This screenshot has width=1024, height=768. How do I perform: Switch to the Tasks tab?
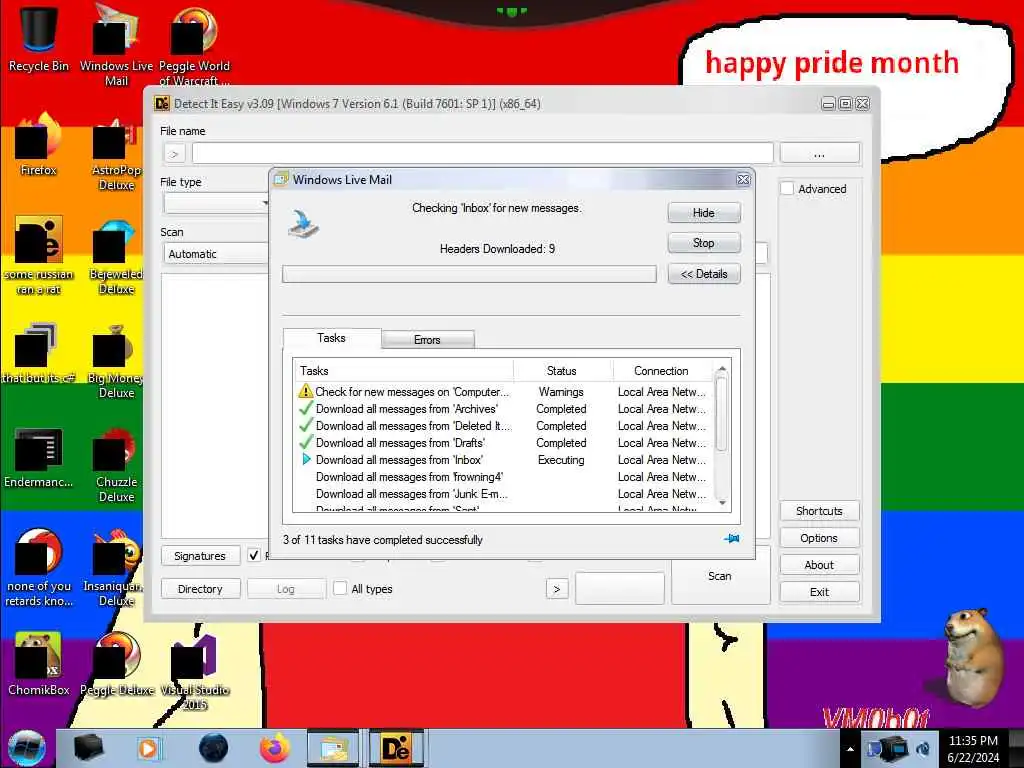[332, 338]
